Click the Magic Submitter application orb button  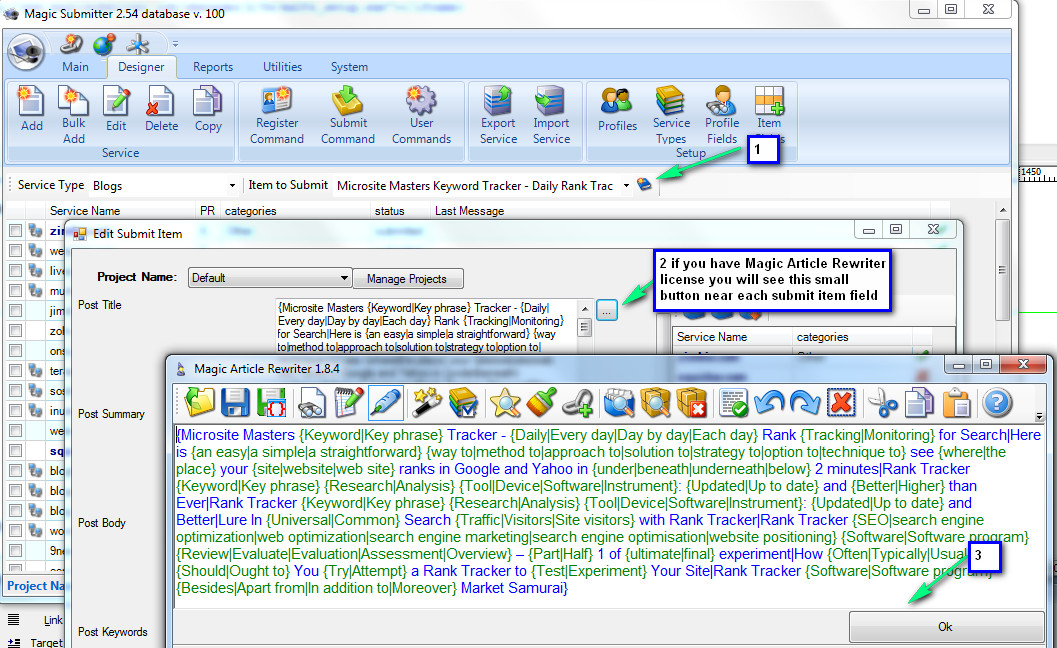[x=26, y=51]
